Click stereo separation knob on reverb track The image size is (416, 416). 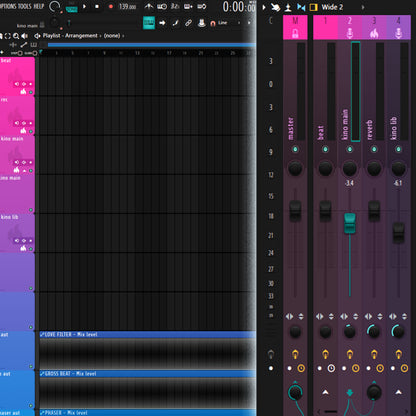[x=373, y=331]
